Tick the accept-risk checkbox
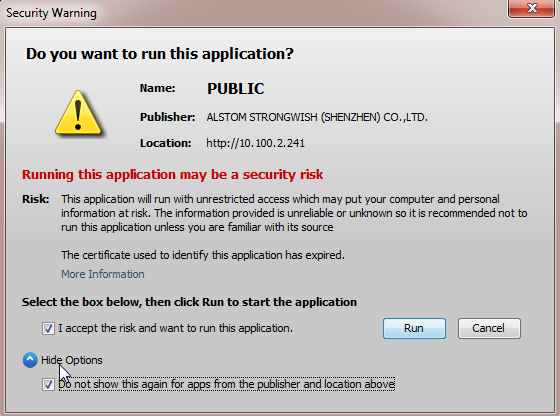Image resolution: width=560 pixels, height=416 pixels. pos(48,328)
